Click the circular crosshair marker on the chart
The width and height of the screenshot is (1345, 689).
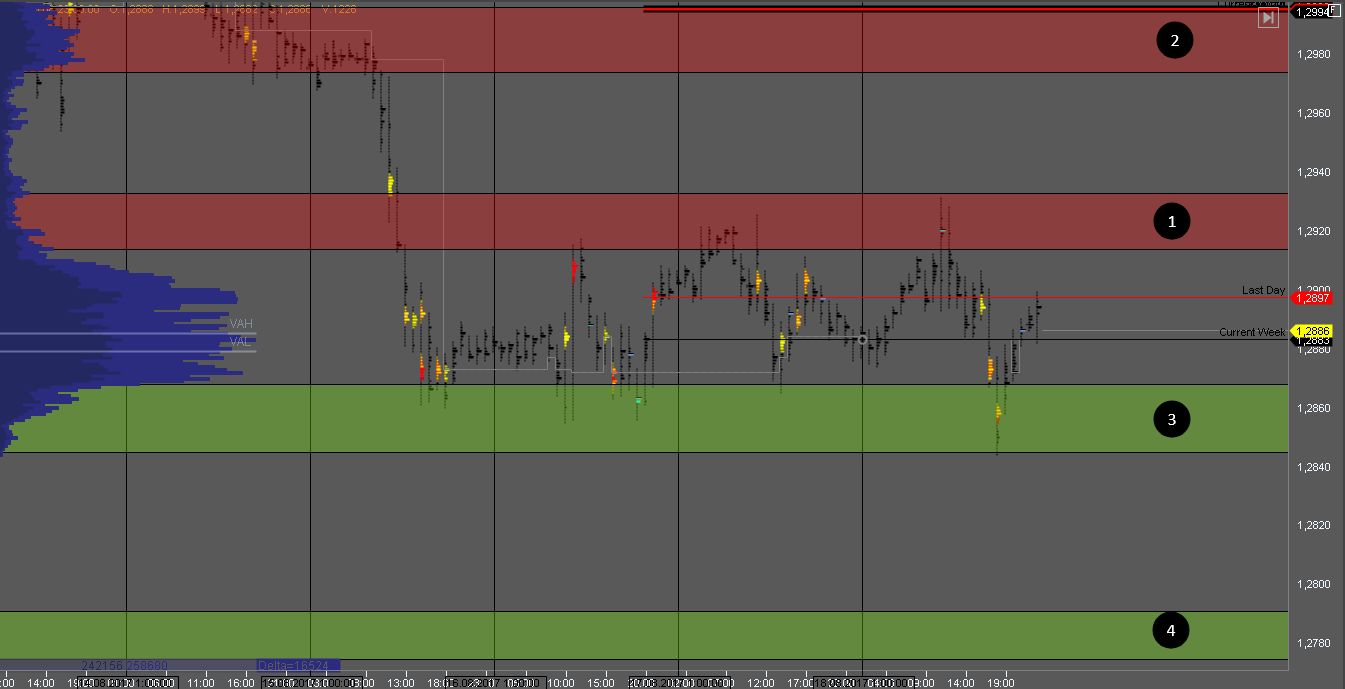863,340
